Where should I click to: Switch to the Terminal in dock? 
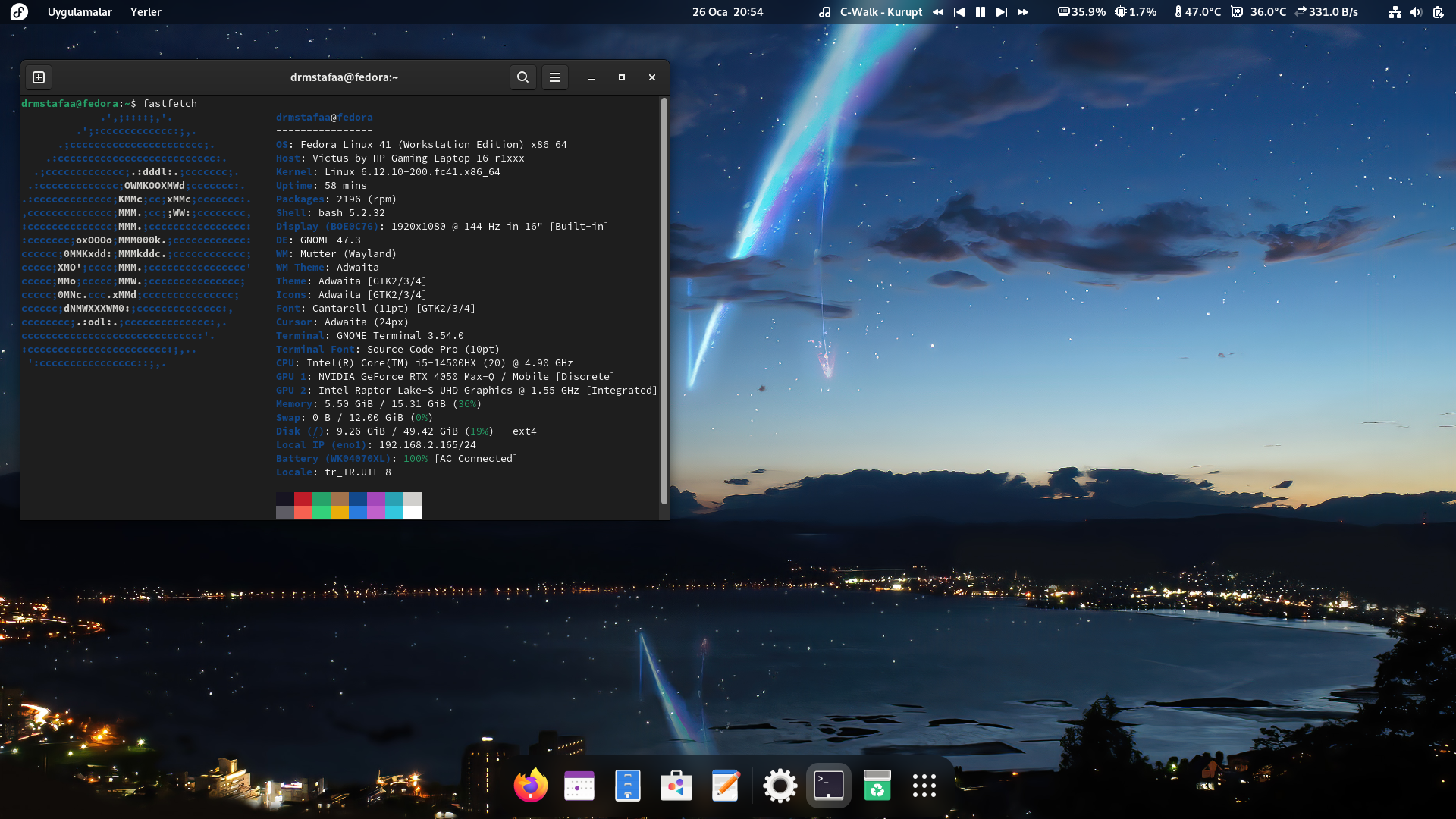pyautogui.click(x=829, y=786)
